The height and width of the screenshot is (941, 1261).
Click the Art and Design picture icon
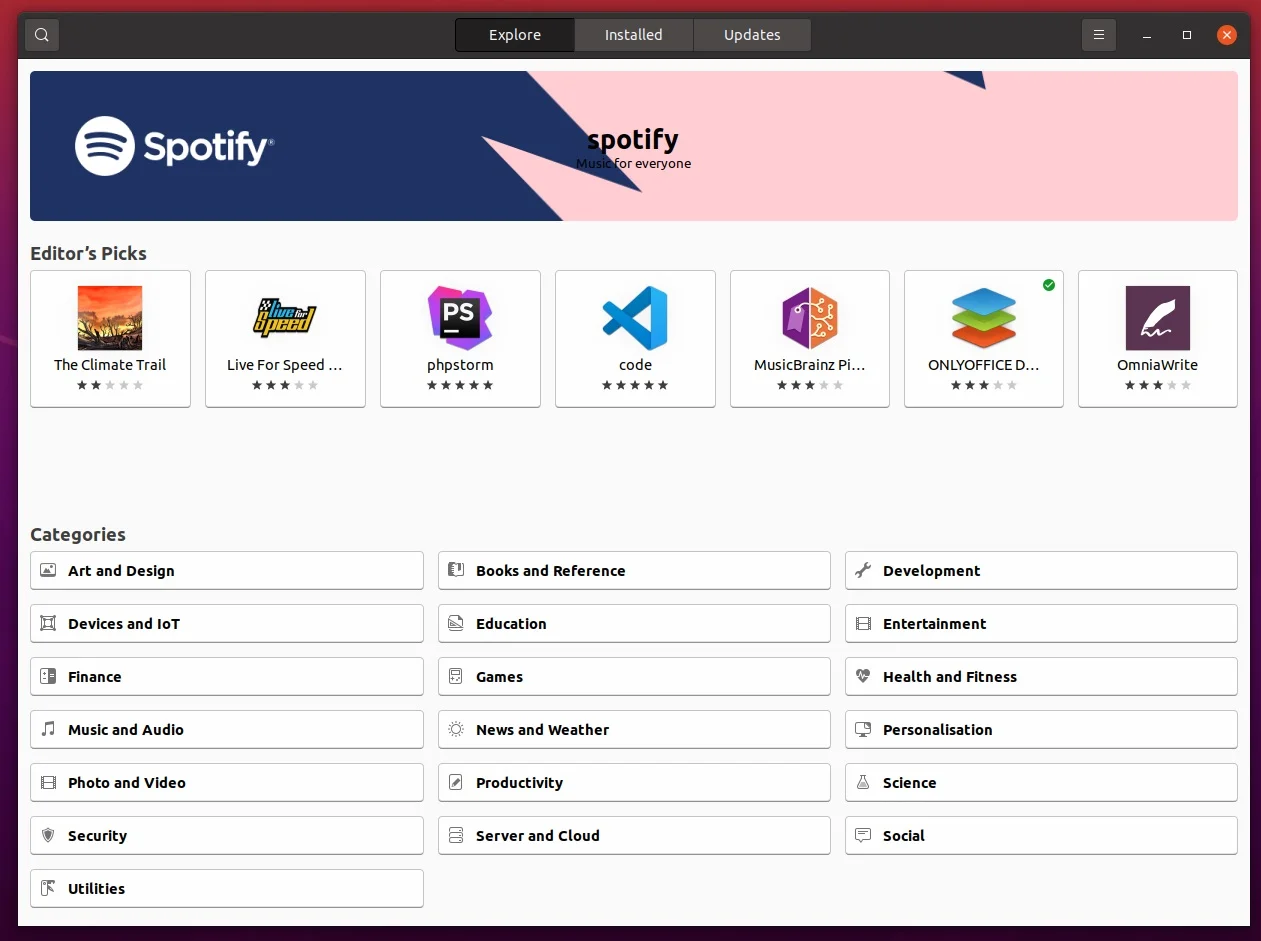tap(48, 570)
